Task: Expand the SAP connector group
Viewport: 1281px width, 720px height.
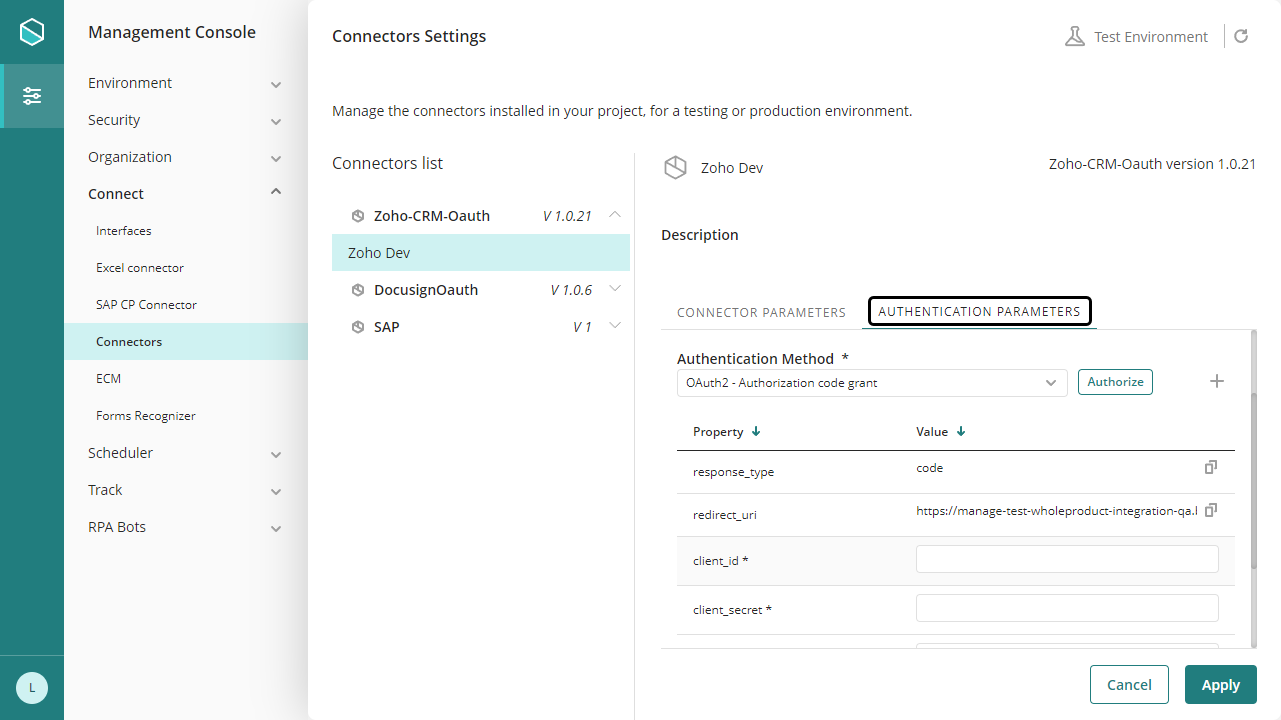Action: pyautogui.click(x=615, y=327)
